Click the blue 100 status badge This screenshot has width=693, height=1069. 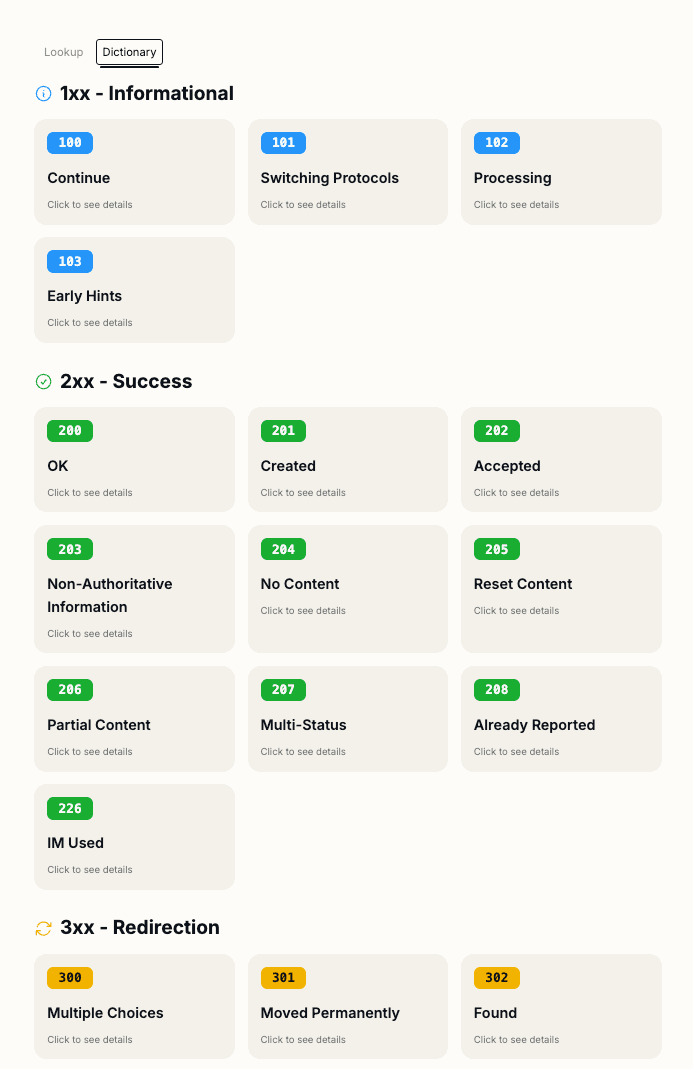pos(69,142)
